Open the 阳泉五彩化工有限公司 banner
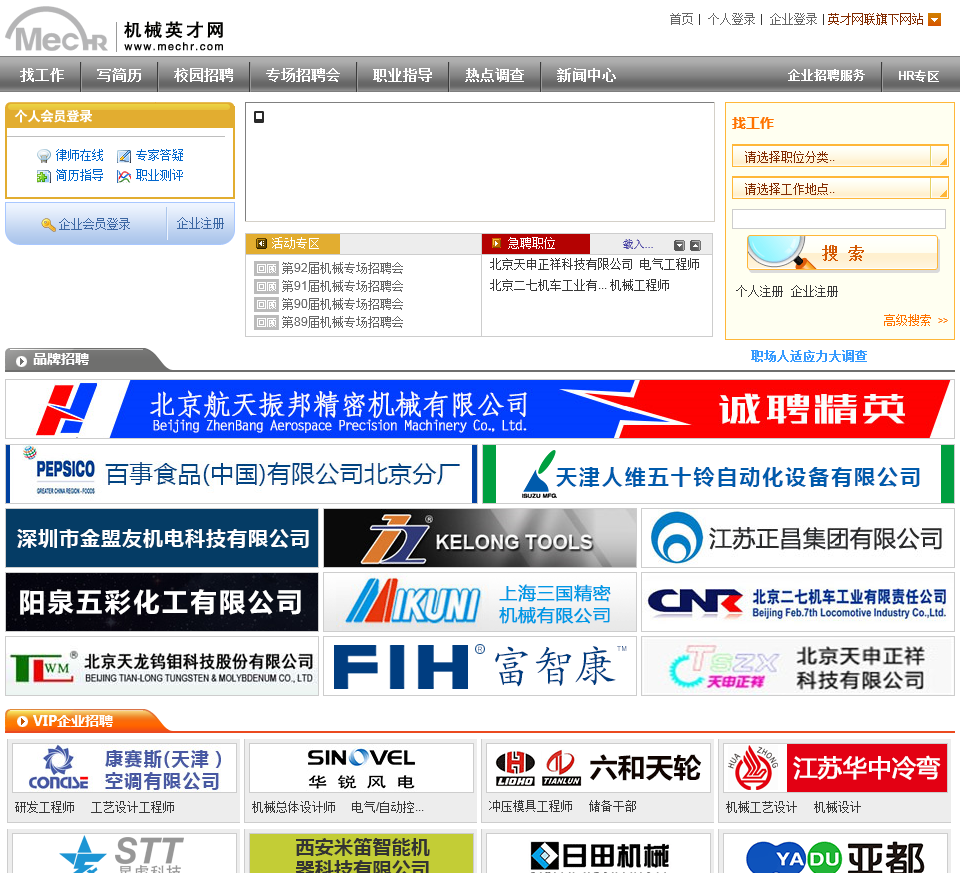This screenshot has height=873, width=960. click(162, 602)
